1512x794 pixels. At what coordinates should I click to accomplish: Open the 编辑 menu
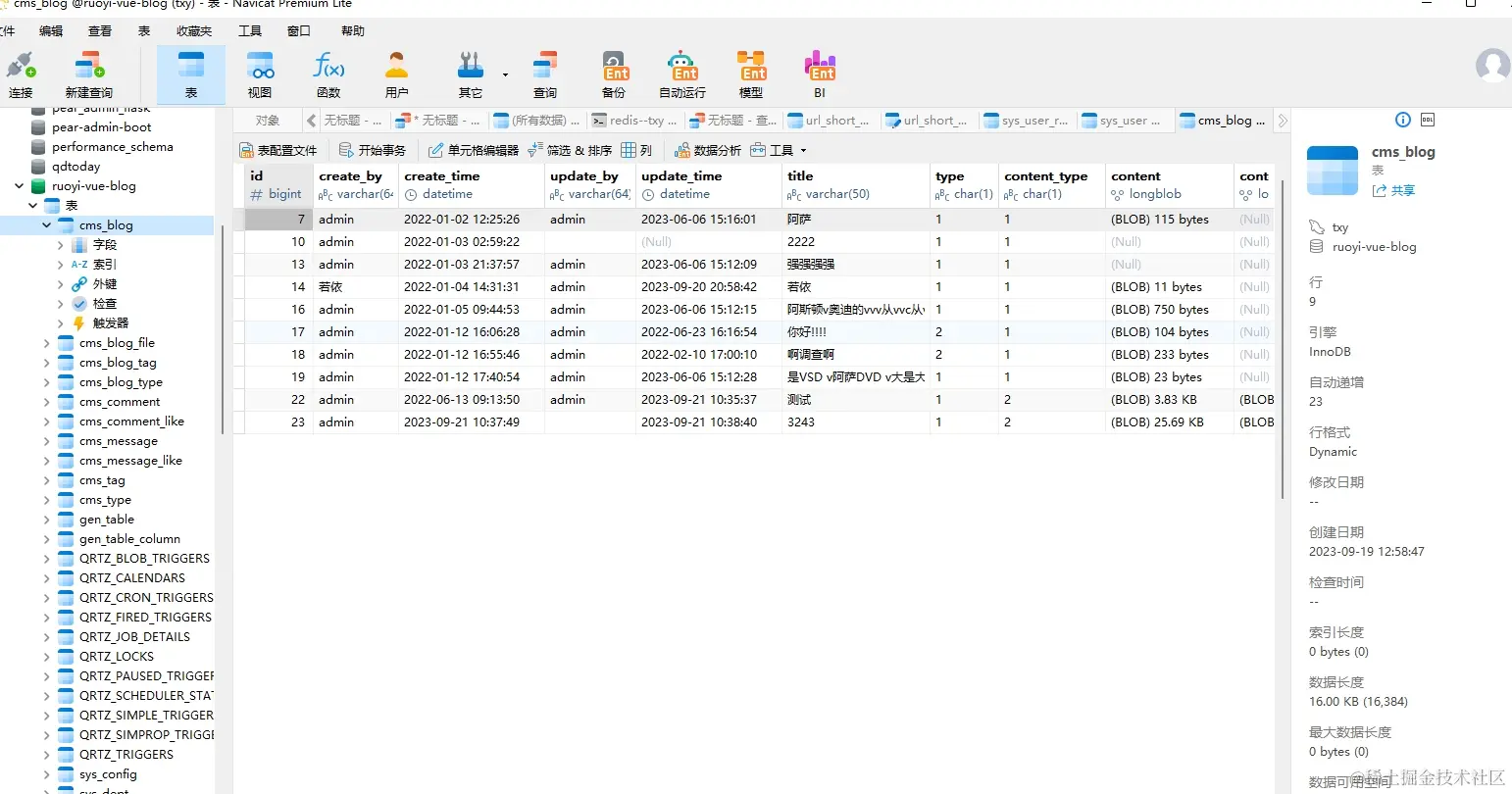pos(51,31)
